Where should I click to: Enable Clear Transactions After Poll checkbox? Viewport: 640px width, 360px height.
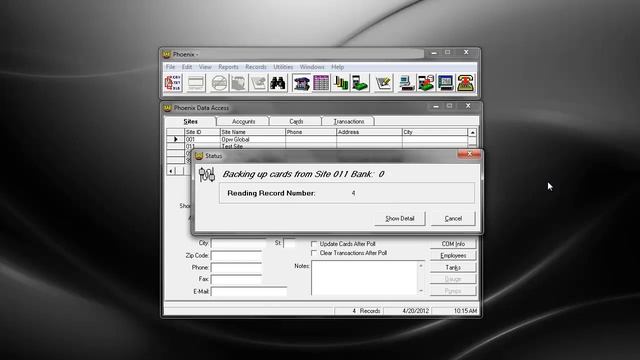tap(314, 253)
